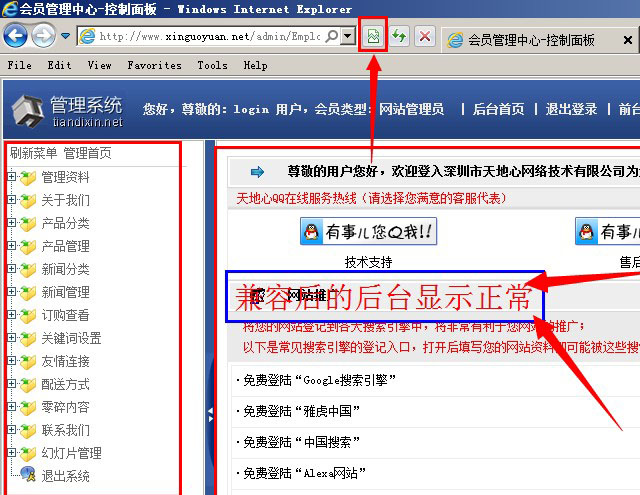
Task: Expand the 管理资料 tree node
Action: tap(11, 177)
